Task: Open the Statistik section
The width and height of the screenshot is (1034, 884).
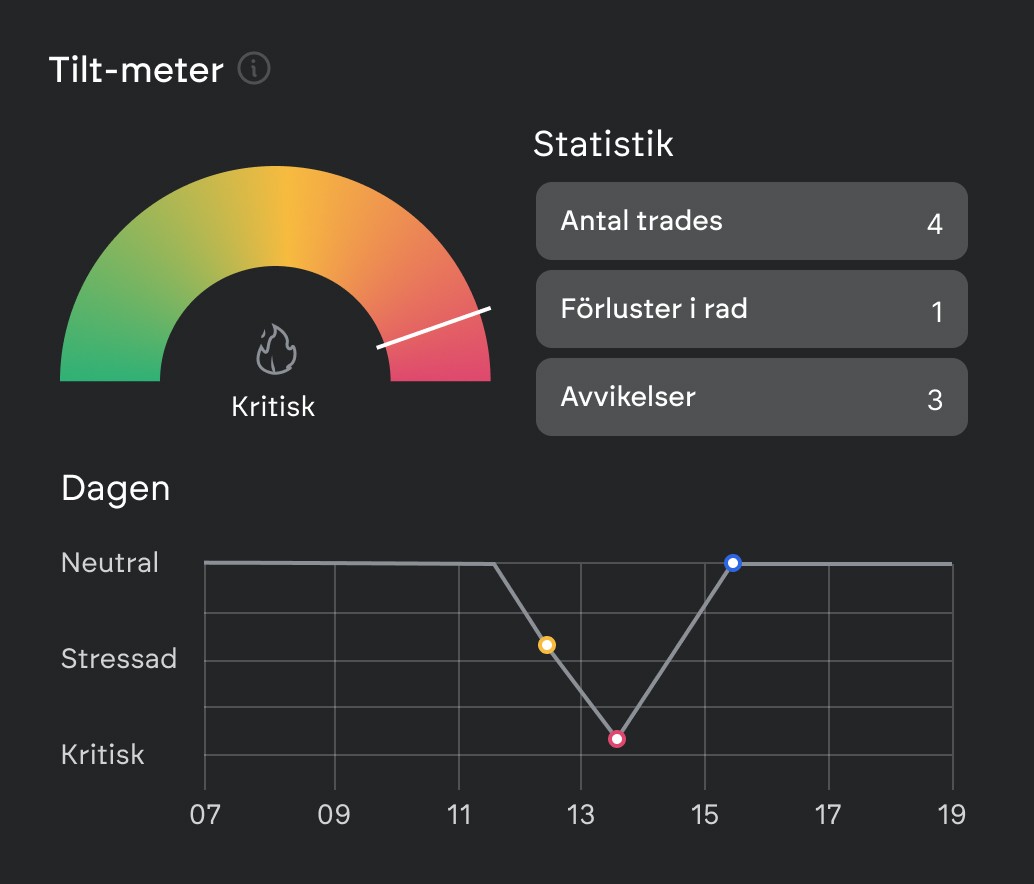Action: point(604,144)
